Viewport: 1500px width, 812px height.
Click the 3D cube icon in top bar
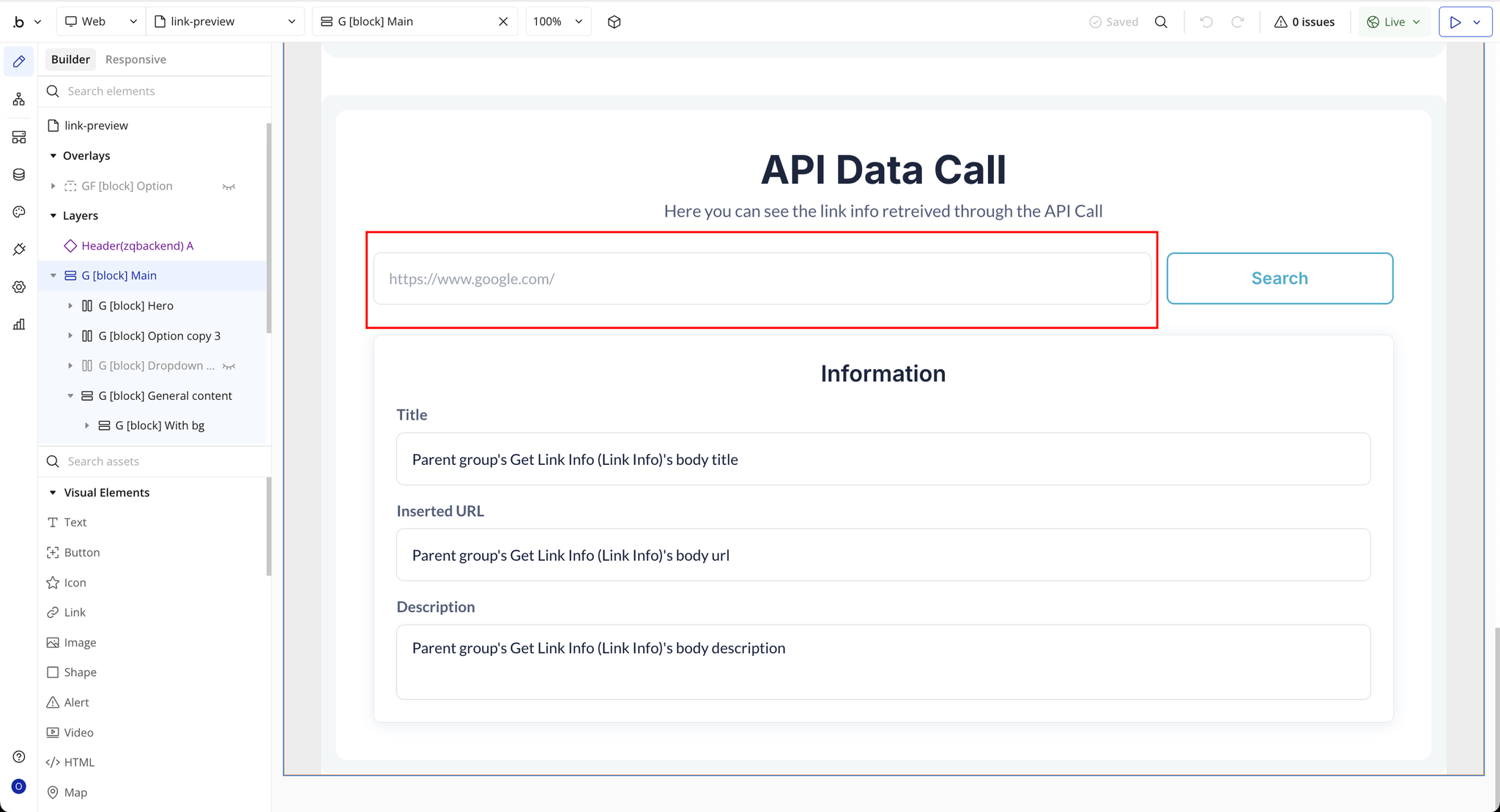tap(614, 22)
